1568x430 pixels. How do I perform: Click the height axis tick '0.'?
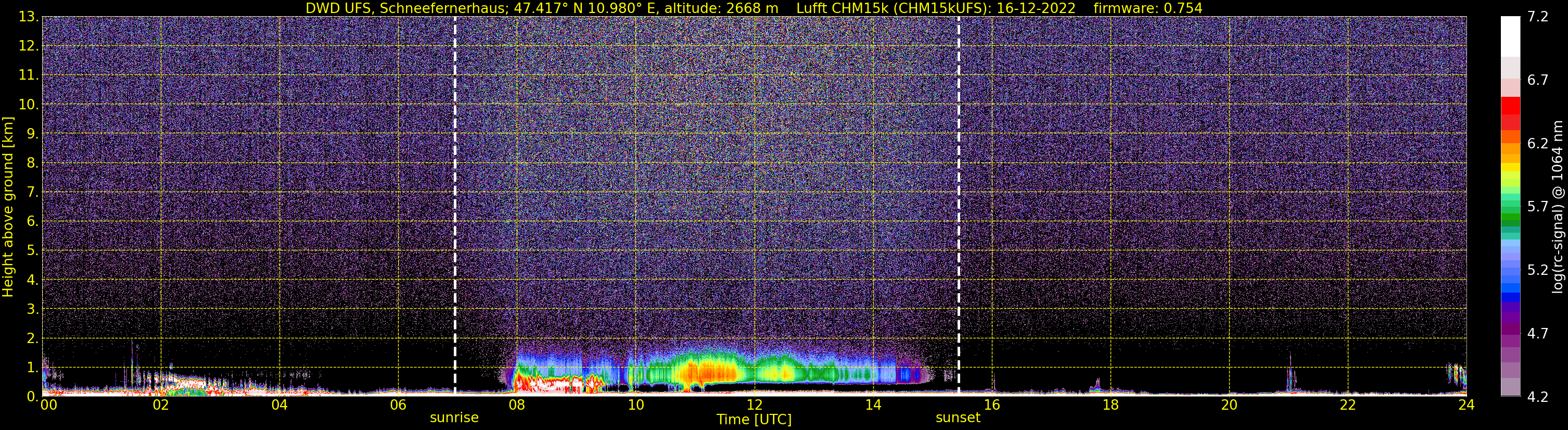click(32, 397)
